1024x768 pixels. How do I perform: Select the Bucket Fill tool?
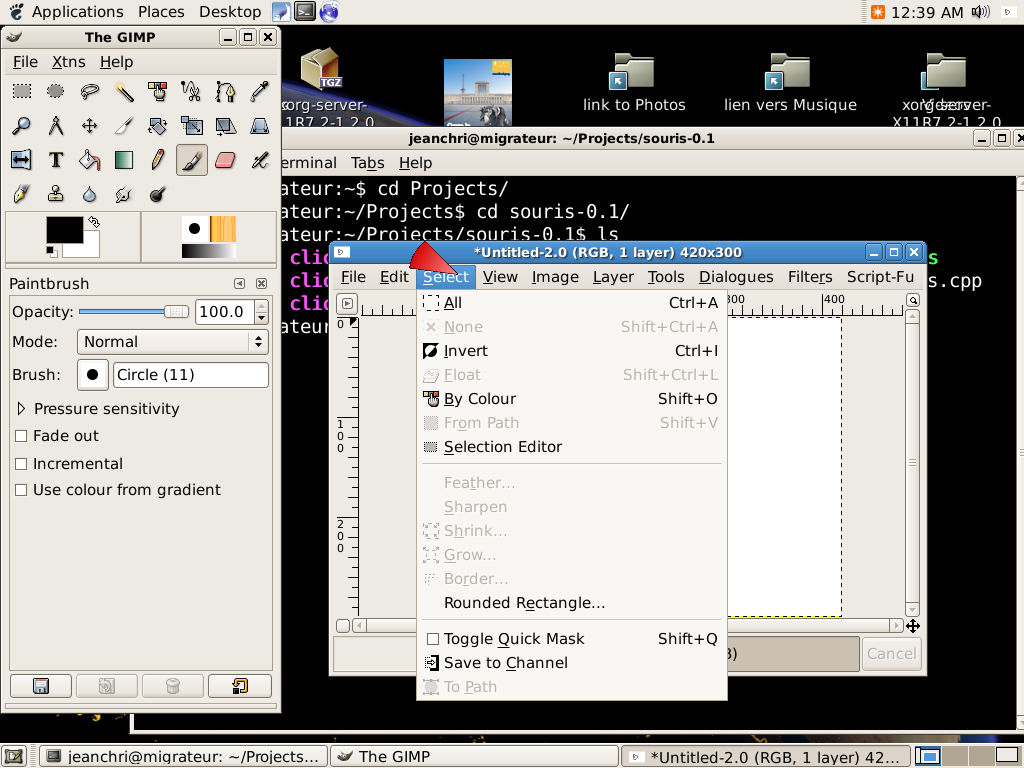[x=90, y=160]
